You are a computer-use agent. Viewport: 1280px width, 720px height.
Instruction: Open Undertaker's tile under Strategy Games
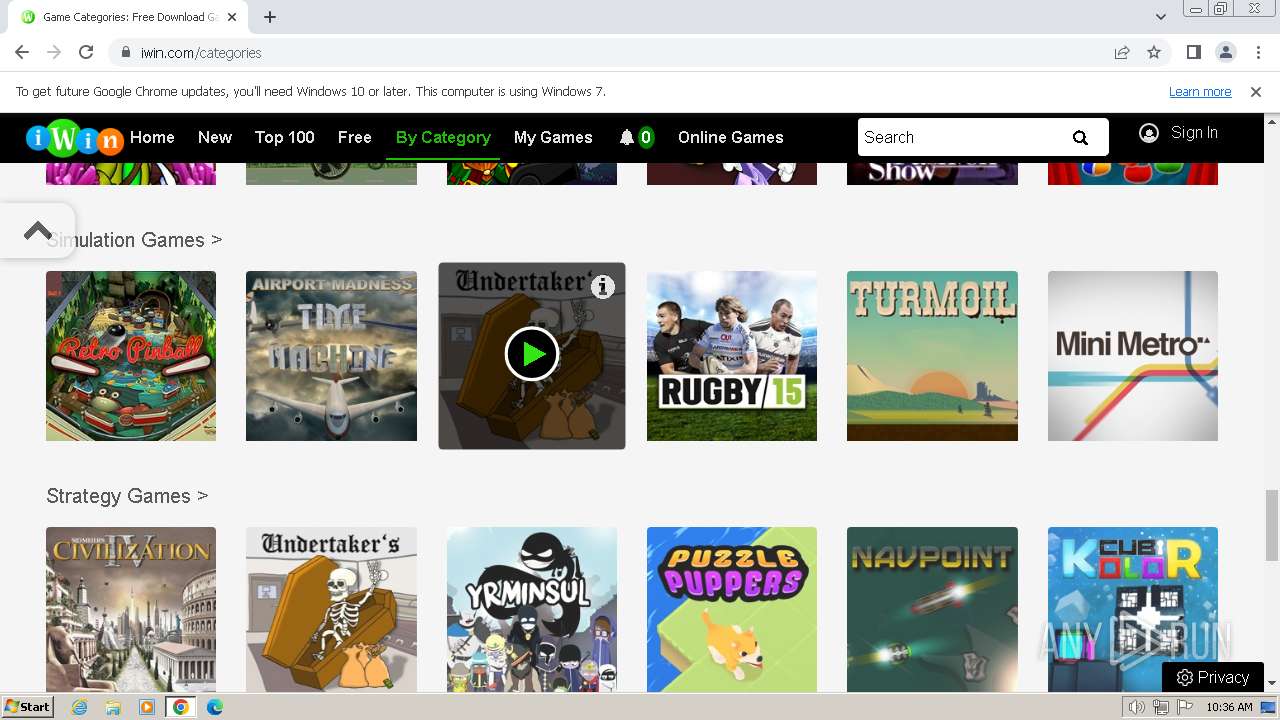pyautogui.click(x=331, y=609)
